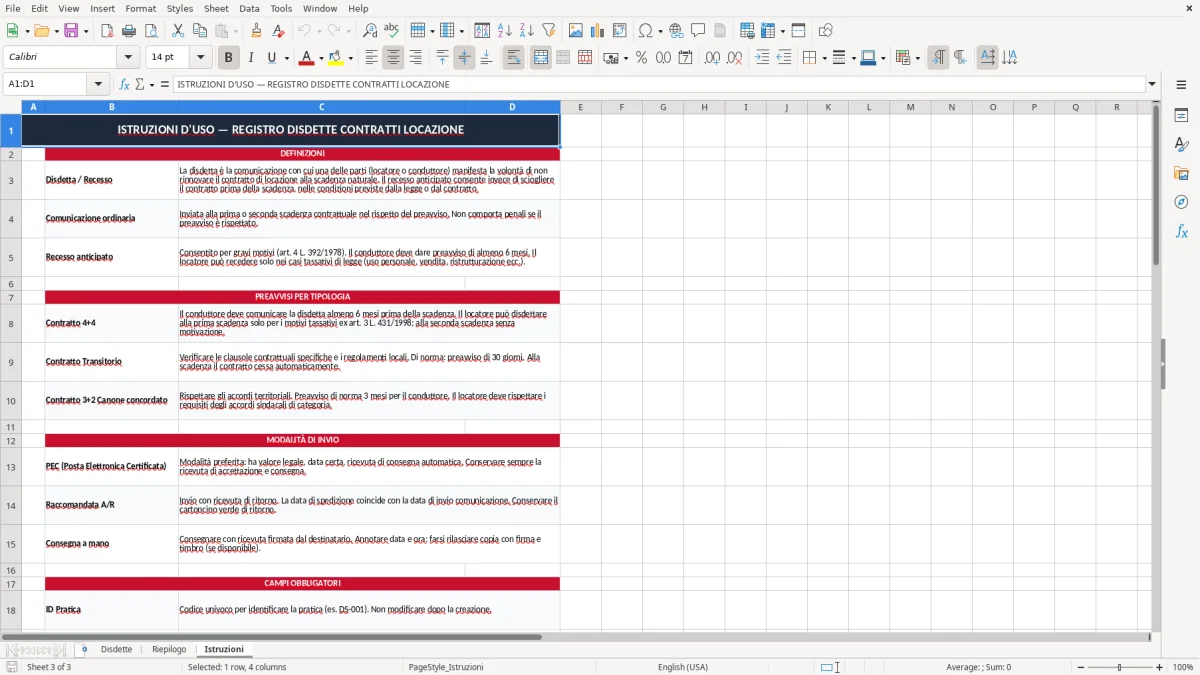Select column E header
Image resolution: width=1200 pixels, height=675 pixels.
[x=580, y=107]
